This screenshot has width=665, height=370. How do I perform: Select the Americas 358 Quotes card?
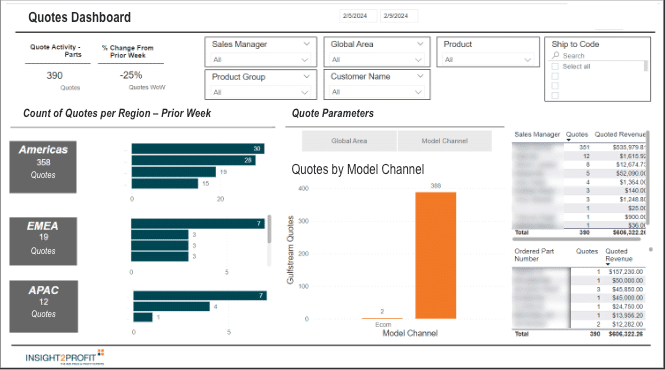pyautogui.click(x=43, y=167)
